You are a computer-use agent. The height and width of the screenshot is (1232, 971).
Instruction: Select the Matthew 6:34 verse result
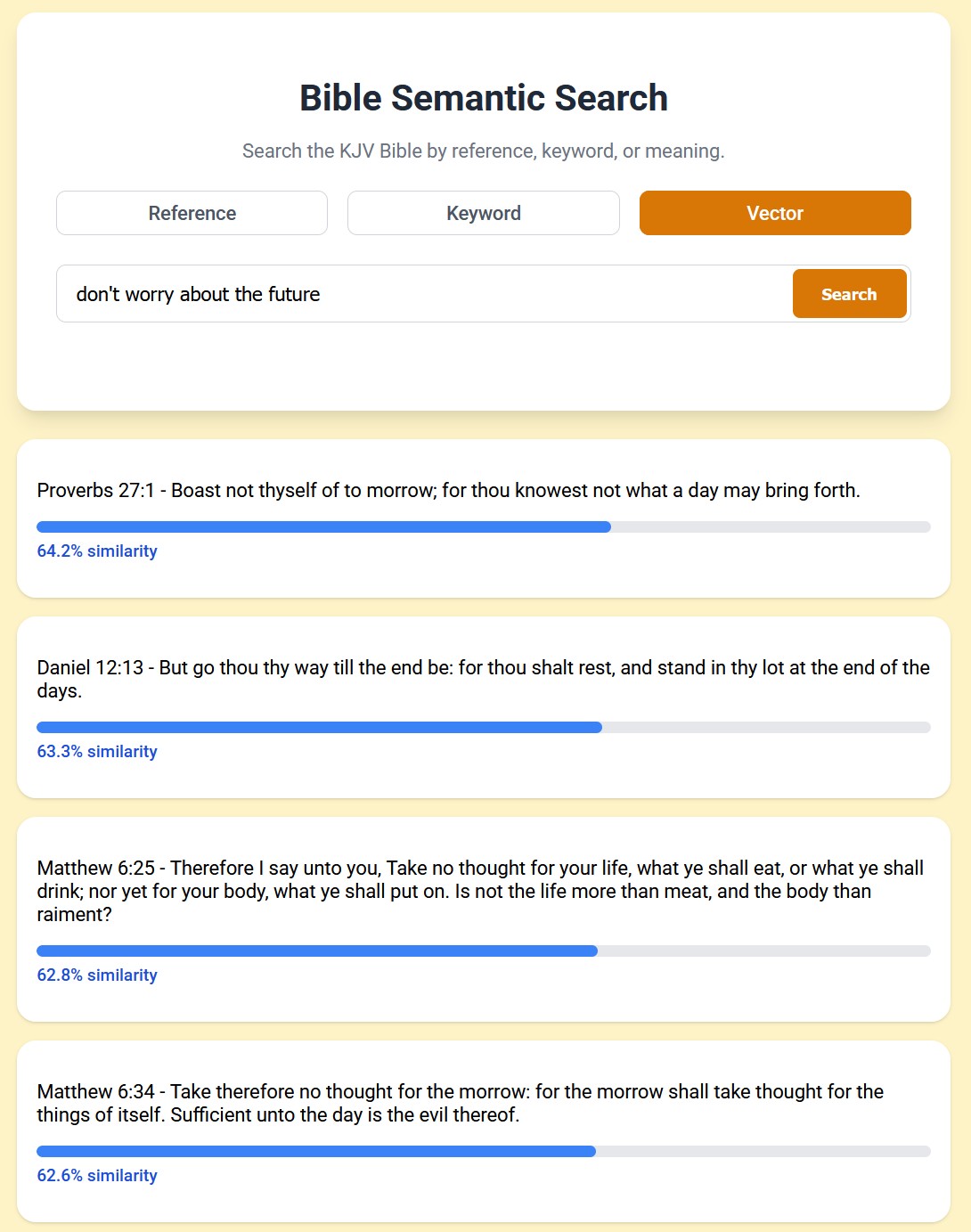(460, 1103)
